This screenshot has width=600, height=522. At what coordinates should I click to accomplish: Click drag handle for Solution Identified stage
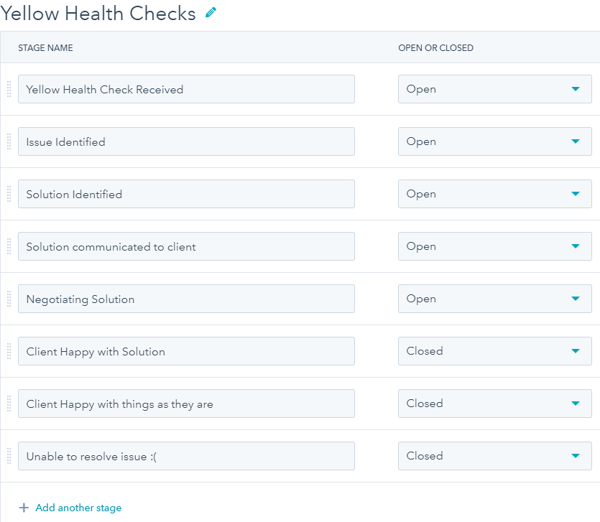[9, 194]
